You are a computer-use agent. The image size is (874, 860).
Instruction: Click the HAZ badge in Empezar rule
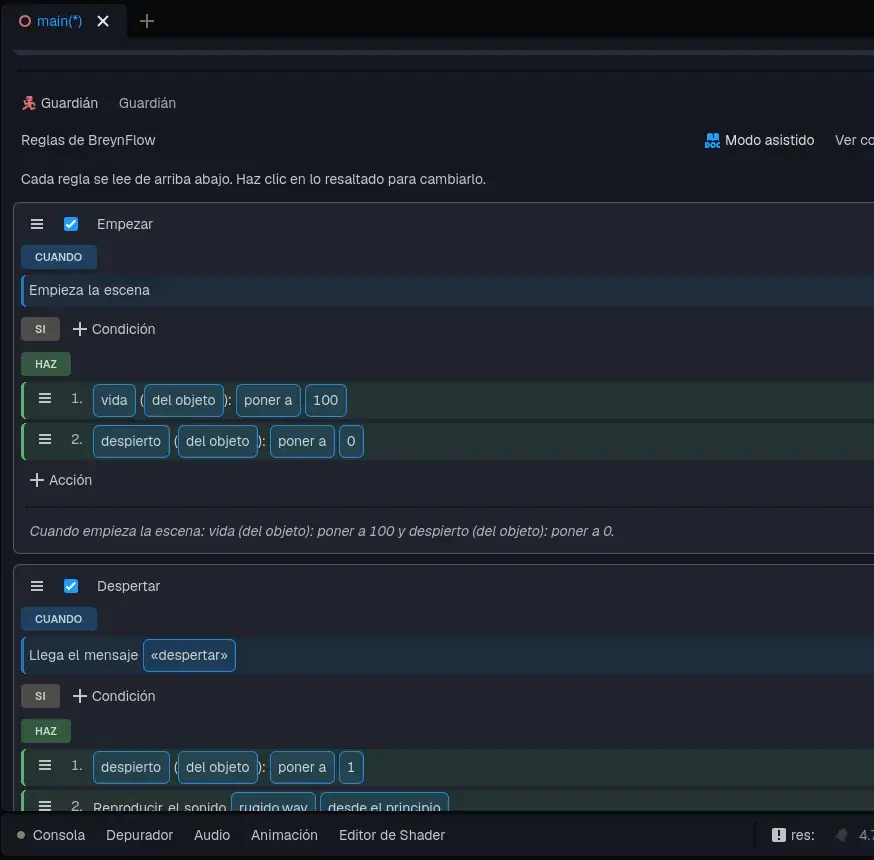pyautogui.click(x=46, y=364)
